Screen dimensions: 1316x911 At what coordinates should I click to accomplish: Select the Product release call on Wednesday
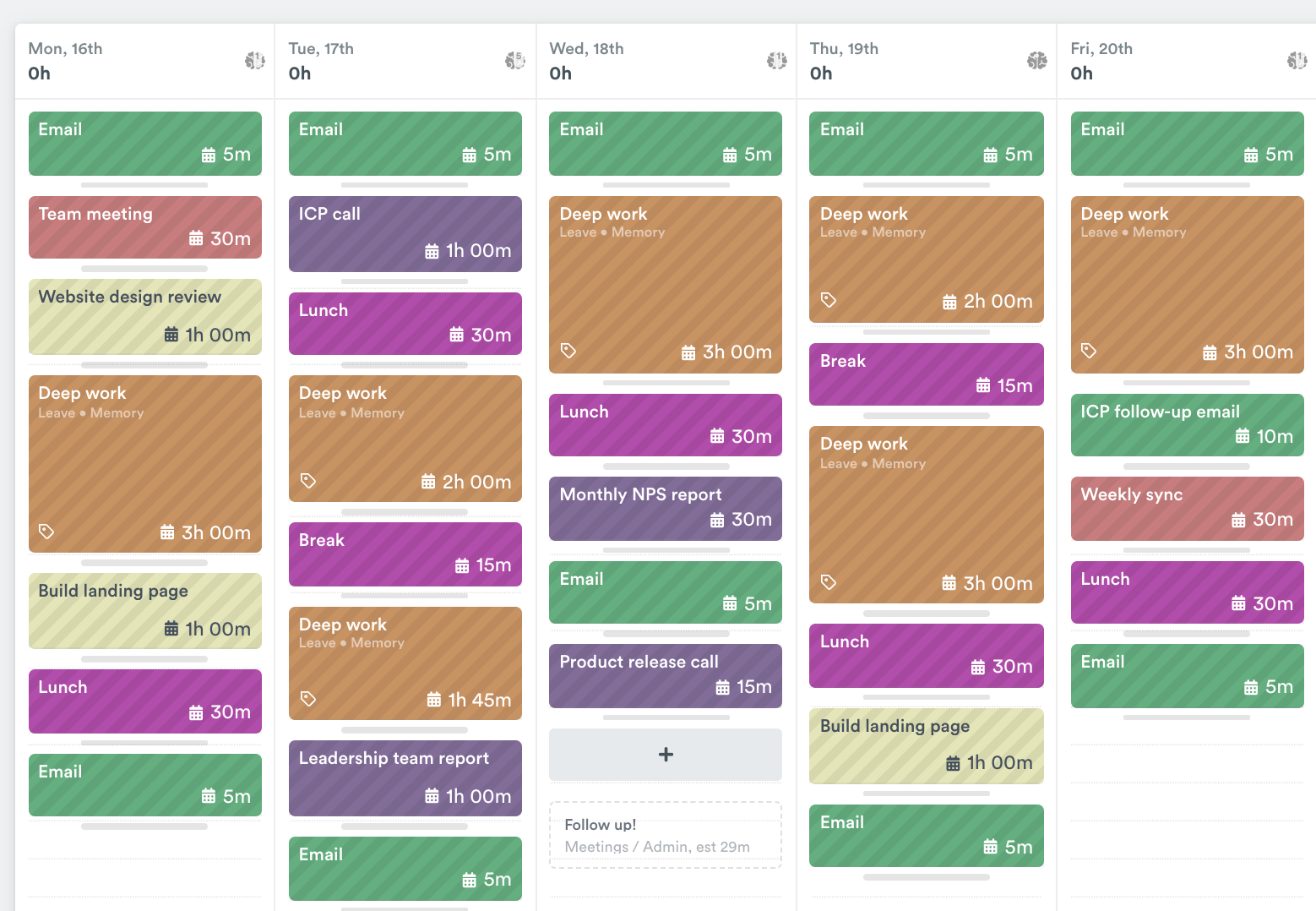[665, 675]
